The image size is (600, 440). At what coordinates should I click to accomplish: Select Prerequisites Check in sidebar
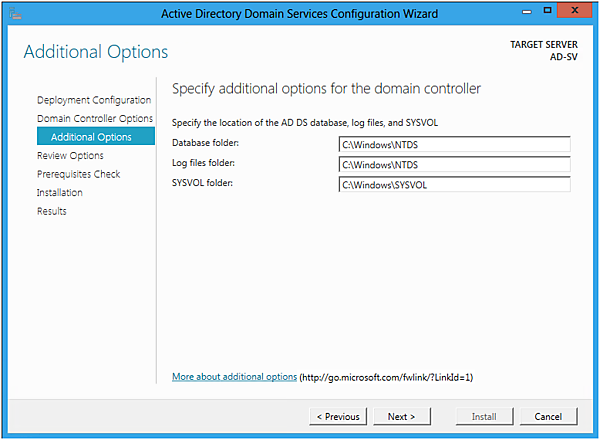(x=78, y=174)
